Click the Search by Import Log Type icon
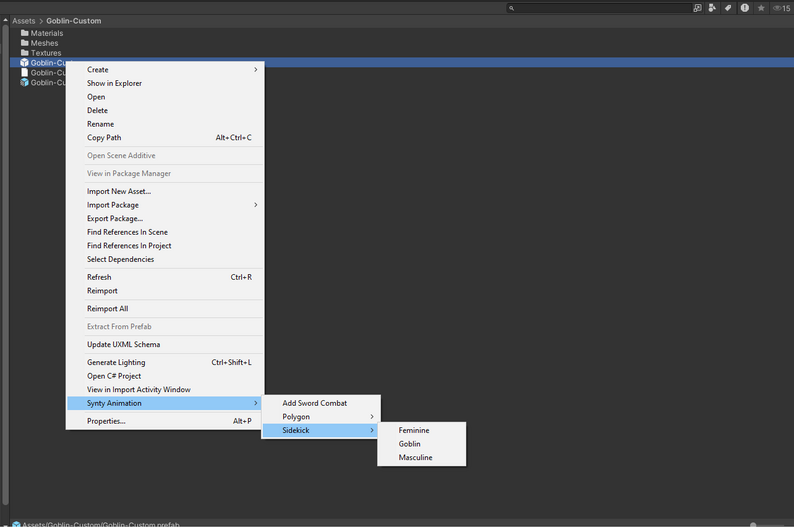Viewport: 794px width, 528px height. pyautogui.click(x=744, y=8)
